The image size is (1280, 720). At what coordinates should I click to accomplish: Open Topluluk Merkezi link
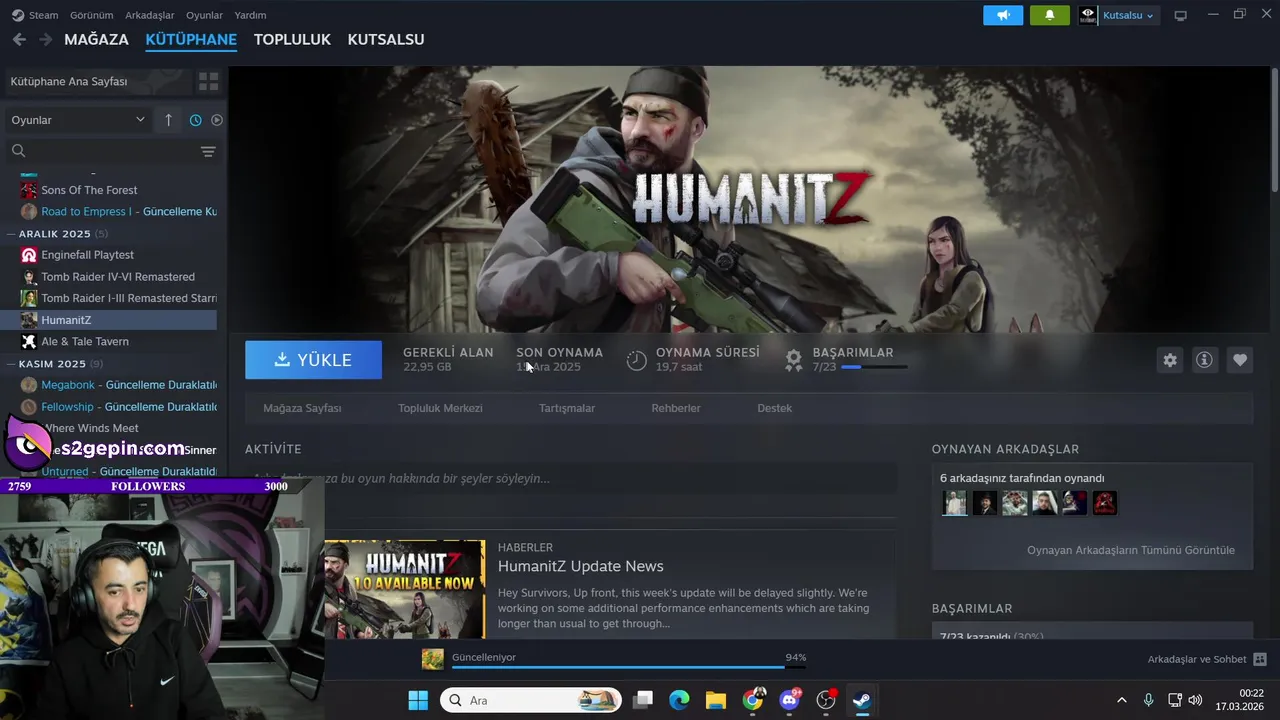pos(440,408)
